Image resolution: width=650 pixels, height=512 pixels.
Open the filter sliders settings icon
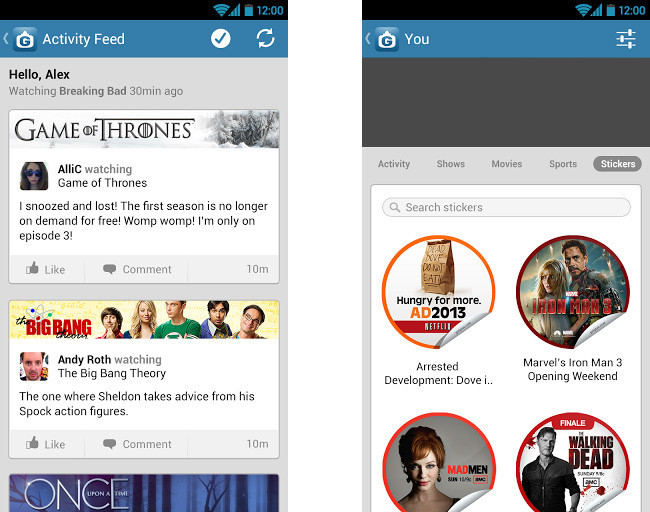pos(626,39)
